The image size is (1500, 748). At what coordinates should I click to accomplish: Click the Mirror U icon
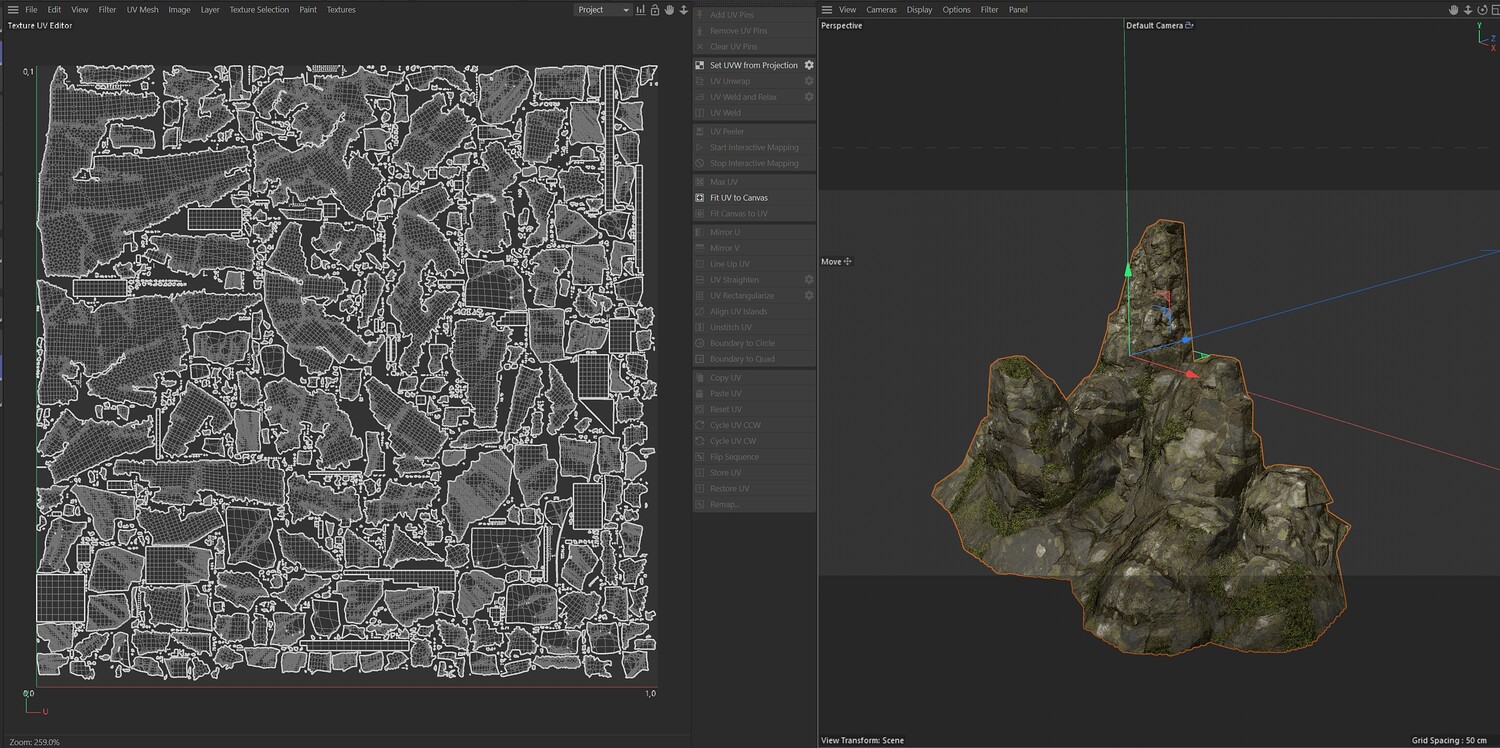pyautogui.click(x=700, y=232)
